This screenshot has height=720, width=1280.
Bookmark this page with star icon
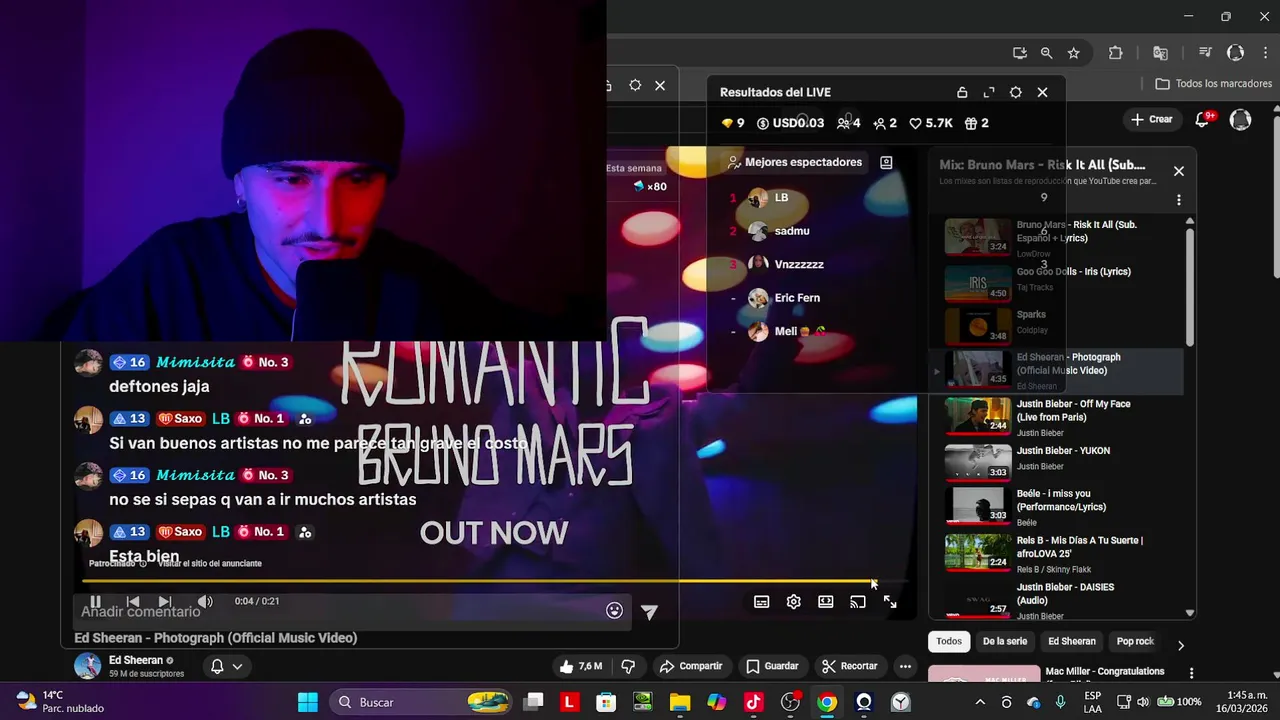(1073, 53)
